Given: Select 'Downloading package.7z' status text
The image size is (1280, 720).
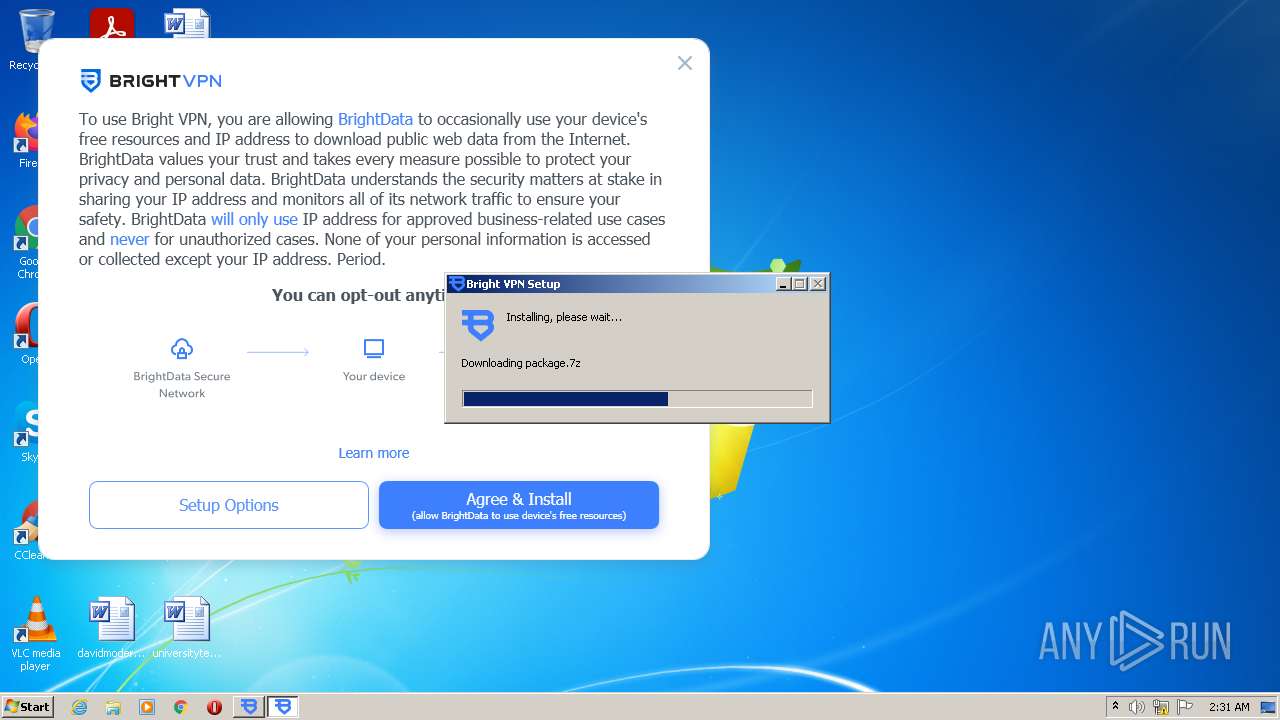Looking at the screenshot, I should coord(521,363).
